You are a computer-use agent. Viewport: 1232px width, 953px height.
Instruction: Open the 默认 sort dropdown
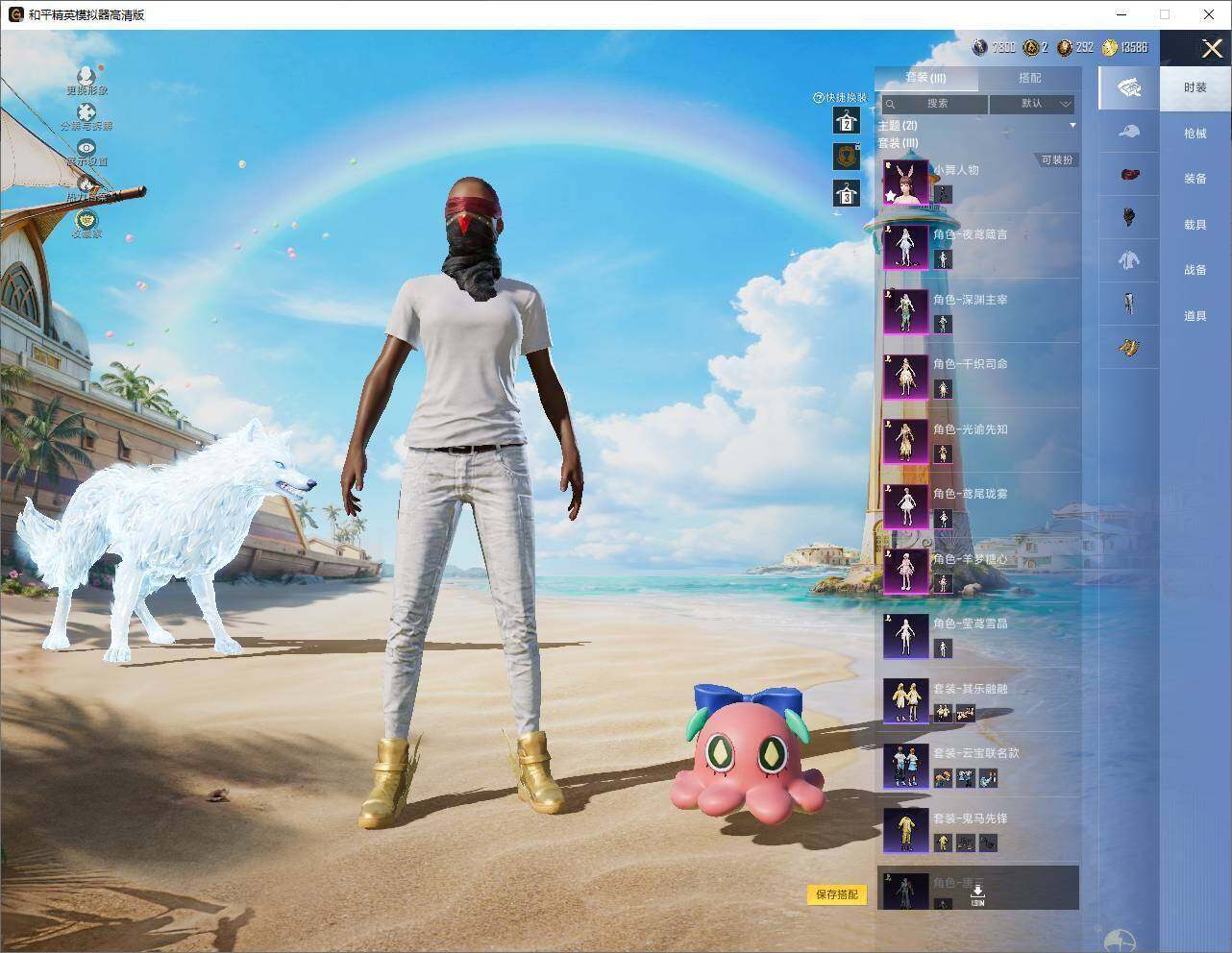pyautogui.click(x=1032, y=104)
